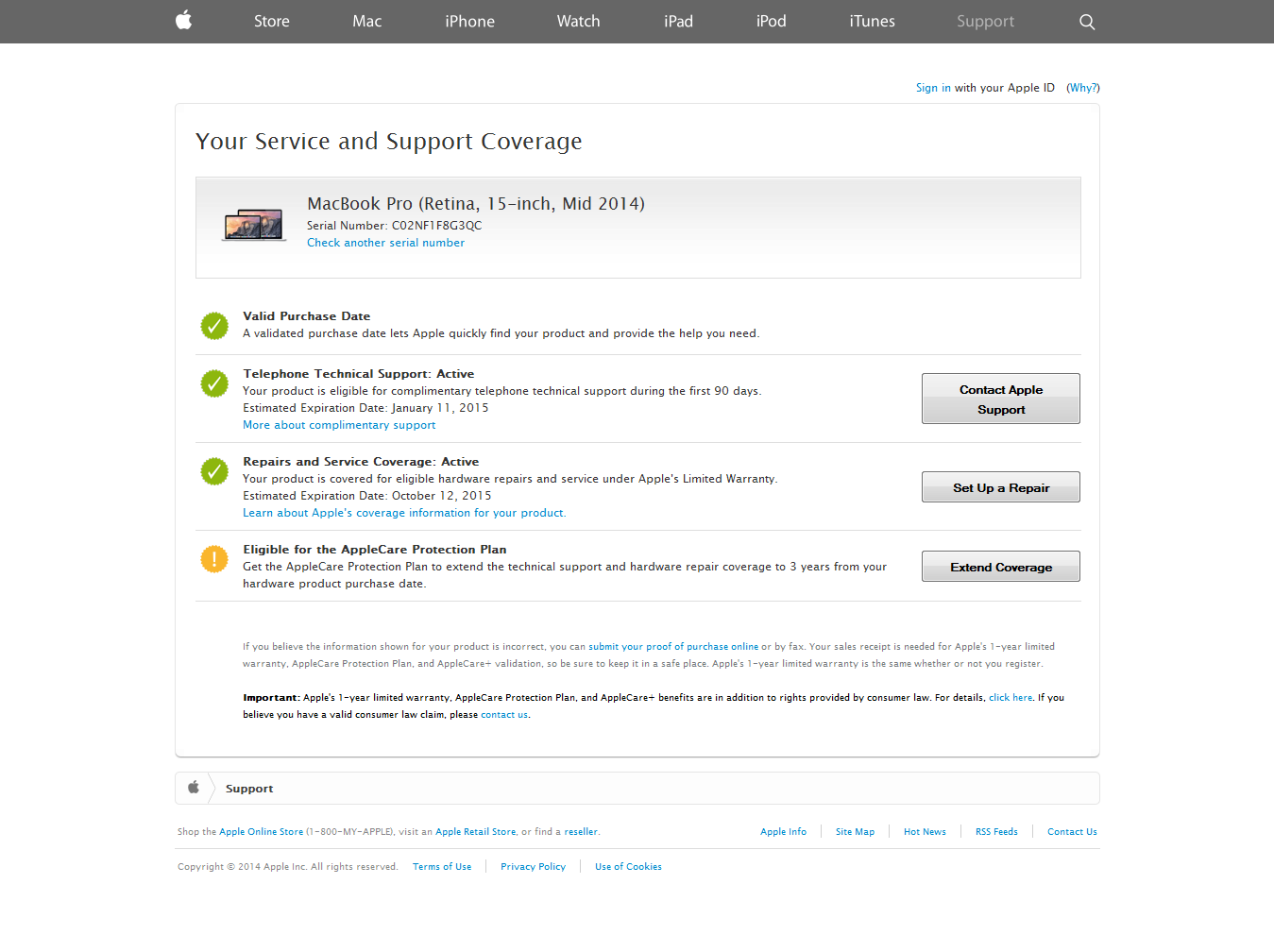Open submit your proof of purchase online

tap(673, 647)
